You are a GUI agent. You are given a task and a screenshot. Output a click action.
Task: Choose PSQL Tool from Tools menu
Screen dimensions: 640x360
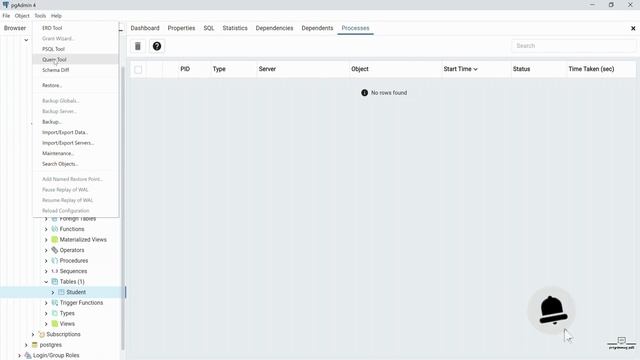pos(76,49)
